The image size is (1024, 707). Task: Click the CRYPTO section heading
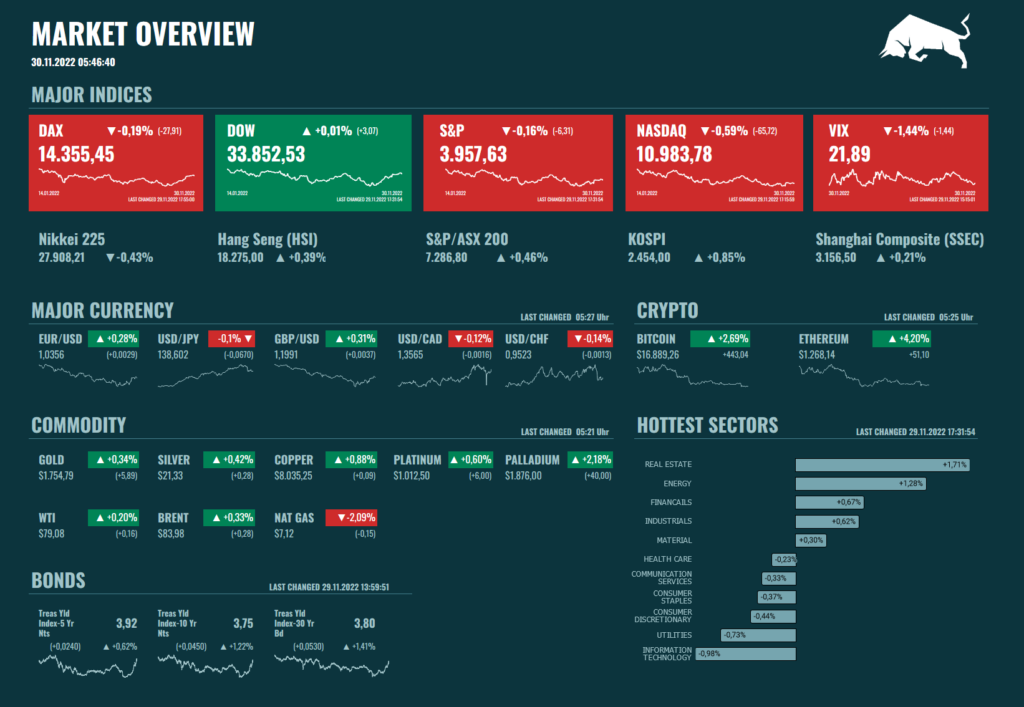click(667, 311)
